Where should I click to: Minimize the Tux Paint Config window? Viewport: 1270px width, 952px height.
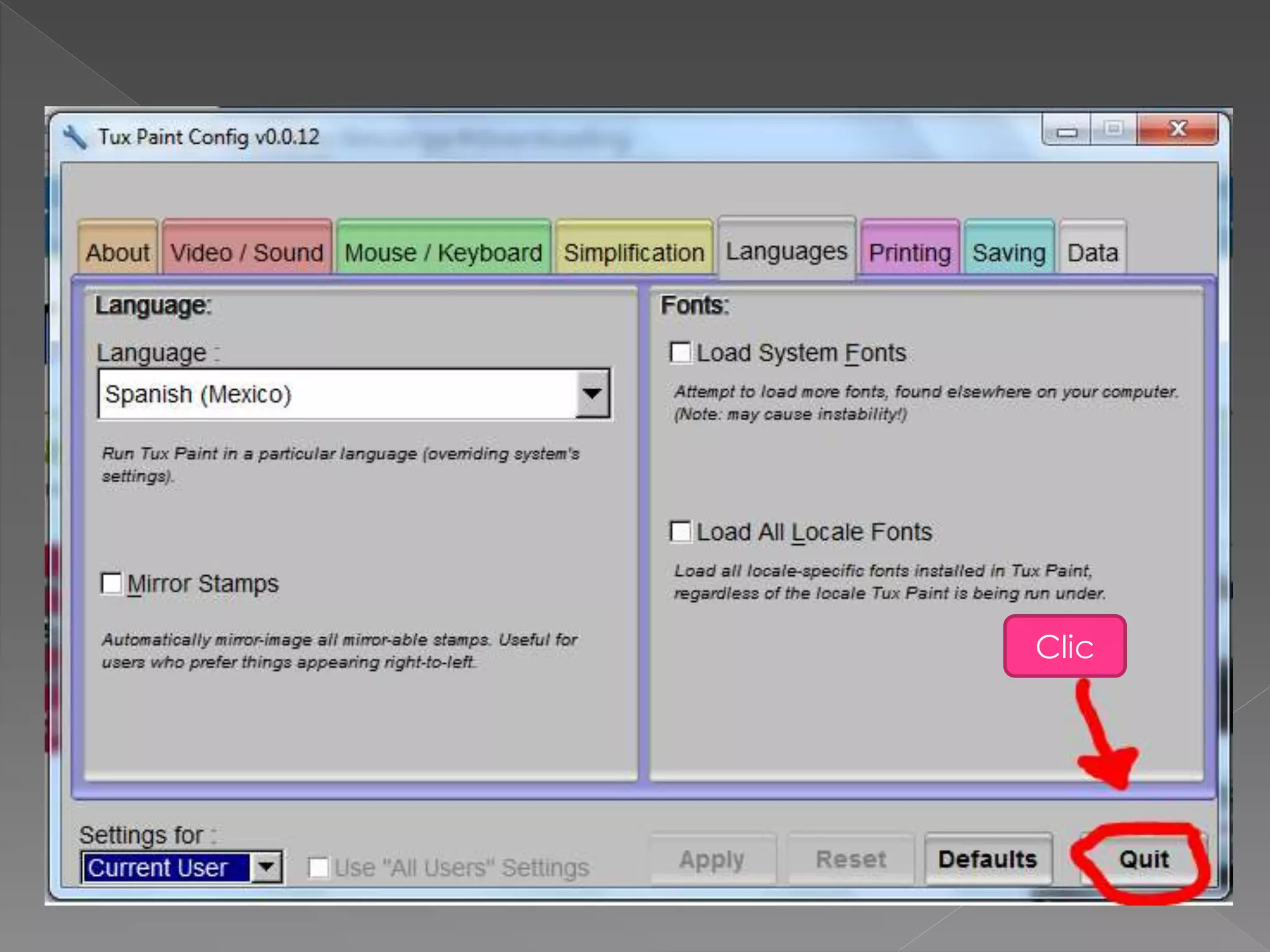1067,130
